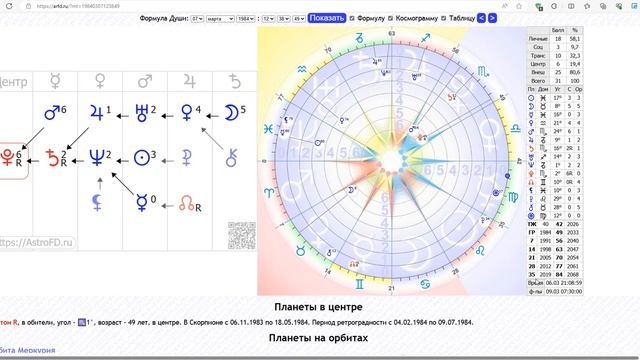Click Virgo sign on cosmogram wheel
The width and height of the screenshot is (640, 360).
(x=513, y=197)
